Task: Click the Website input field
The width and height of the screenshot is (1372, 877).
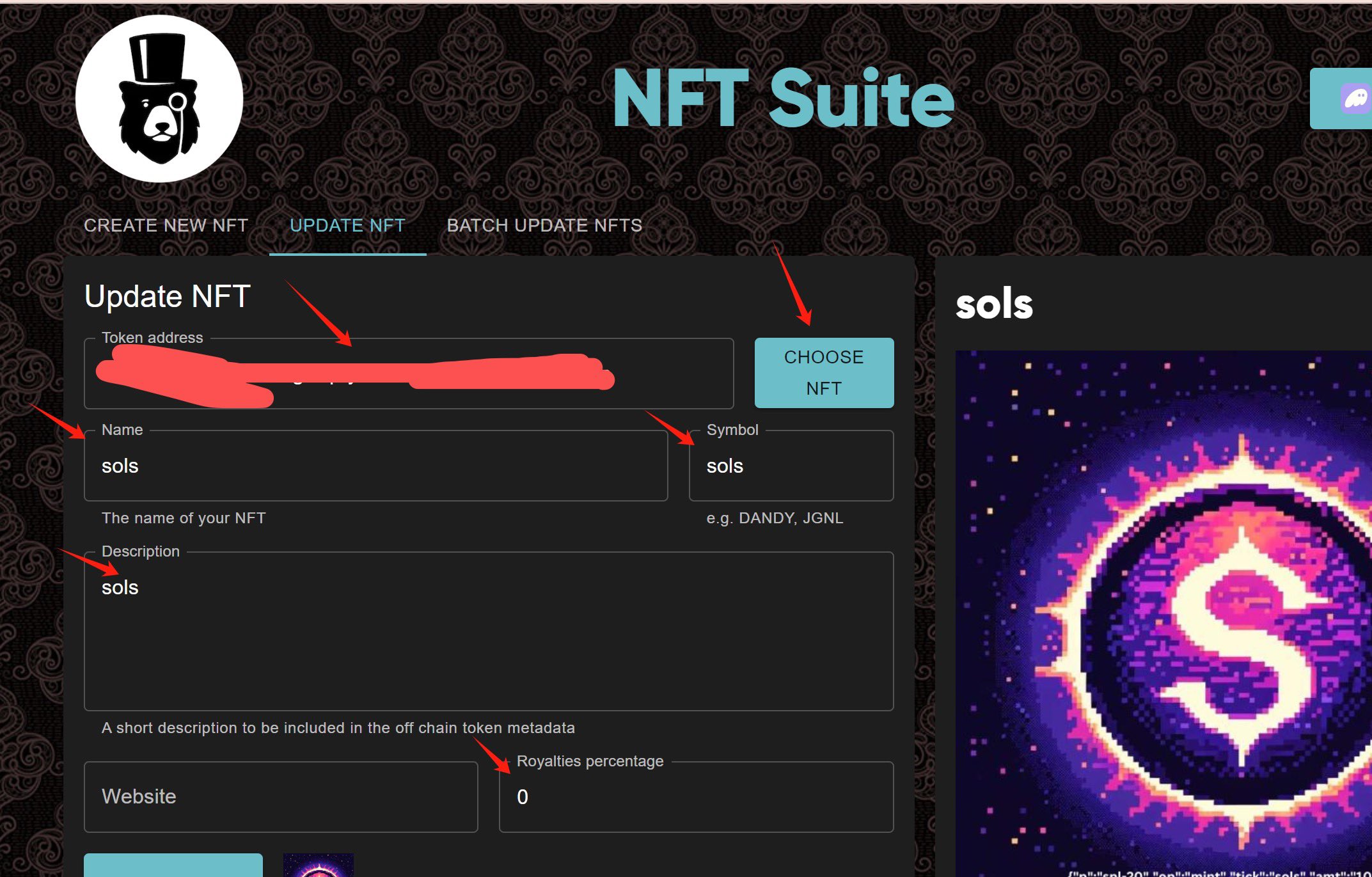Action: (281, 797)
